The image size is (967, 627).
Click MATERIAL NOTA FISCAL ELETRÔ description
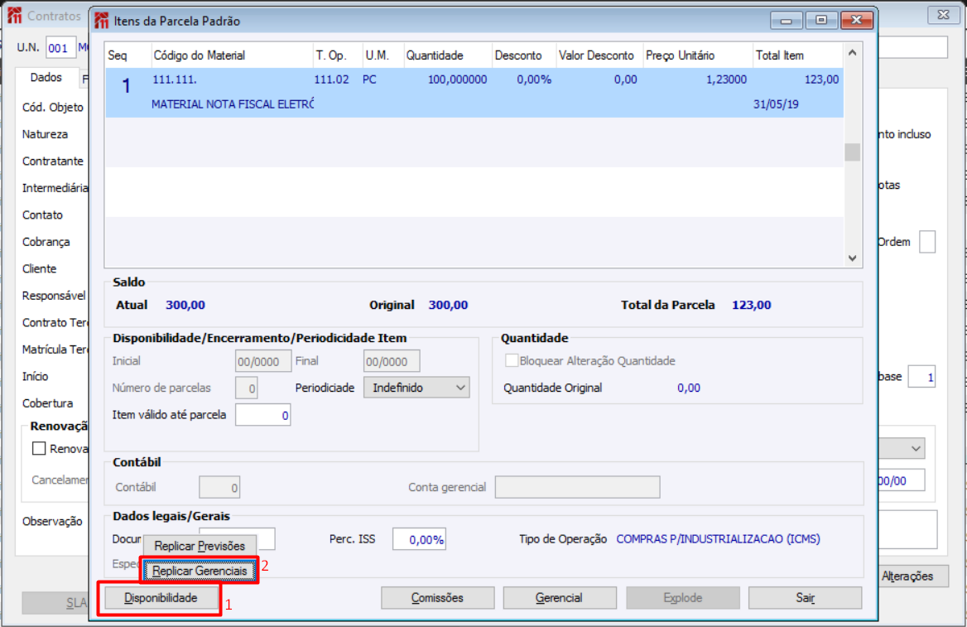[232, 104]
